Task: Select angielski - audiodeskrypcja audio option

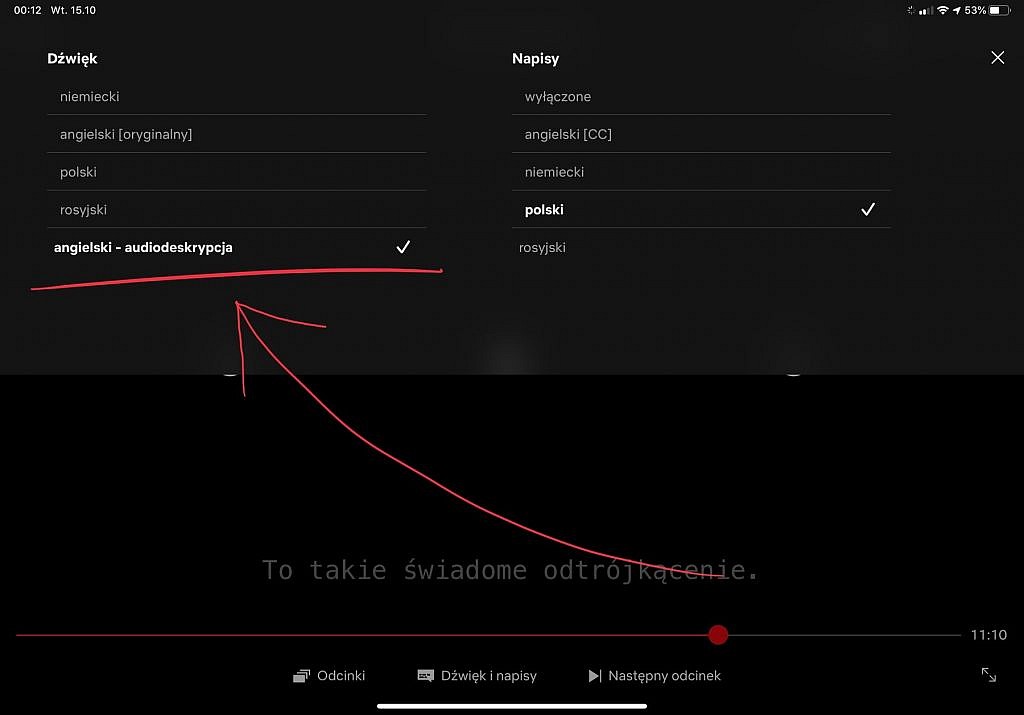Action: coord(236,247)
